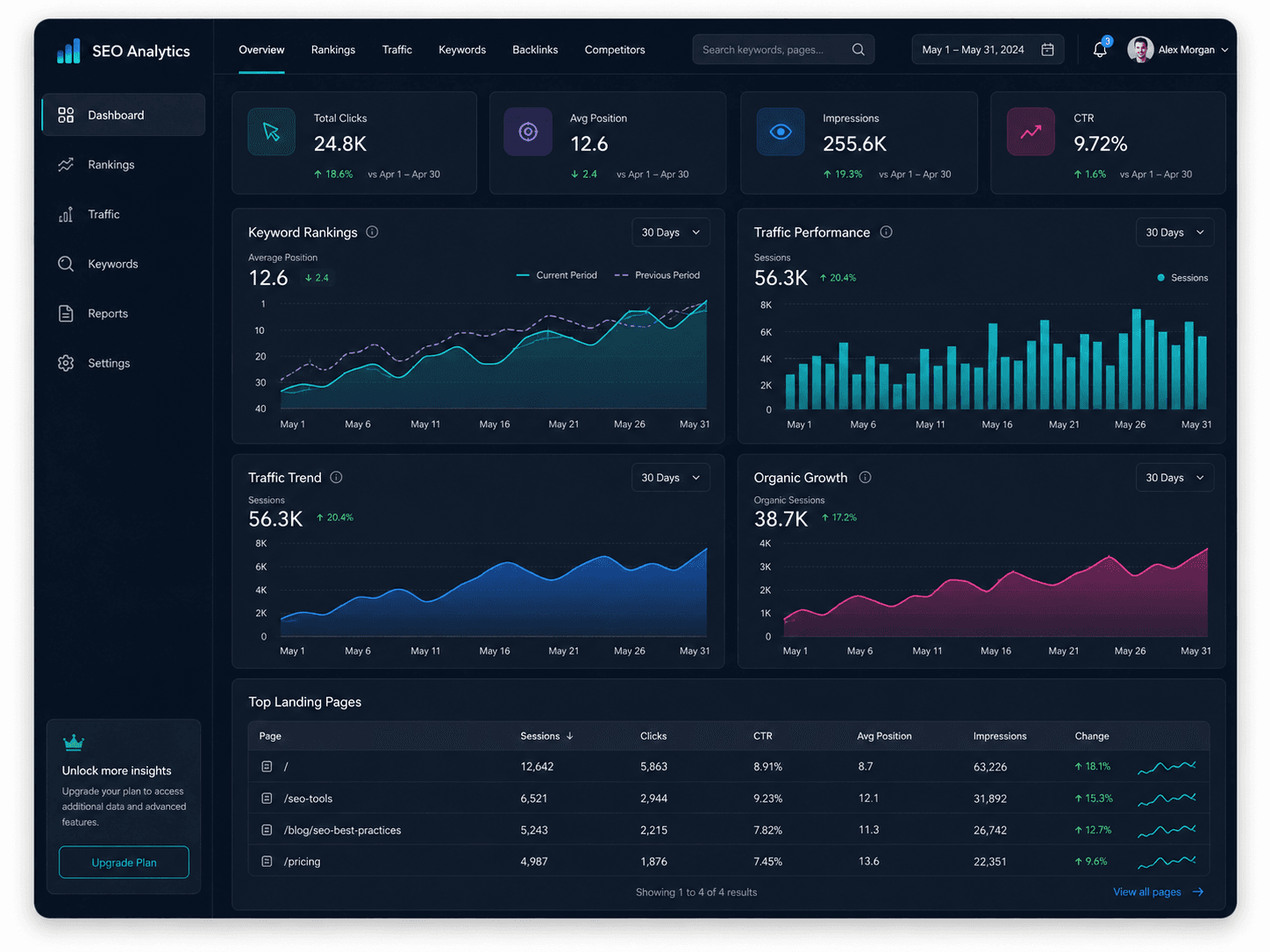1270x952 pixels.
Task: Click the page icon for /seo-tools row
Action: coord(267,799)
